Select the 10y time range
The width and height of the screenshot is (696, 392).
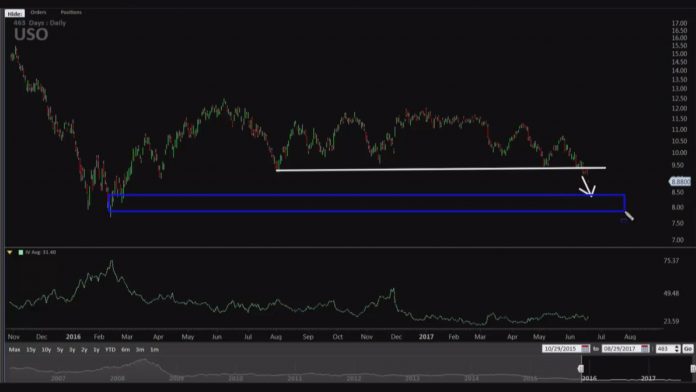(x=46, y=350)
